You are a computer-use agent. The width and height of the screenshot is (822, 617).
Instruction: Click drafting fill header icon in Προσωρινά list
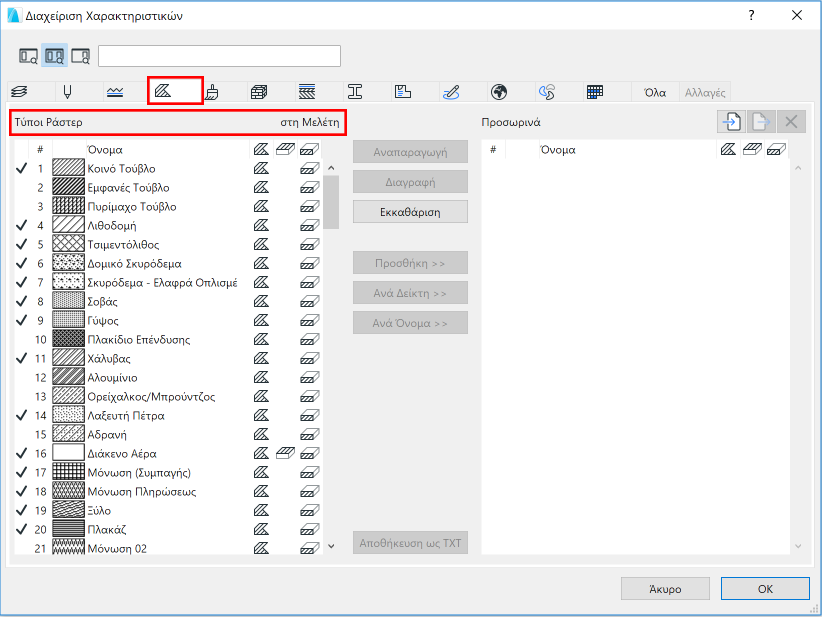tap(728, 149)
